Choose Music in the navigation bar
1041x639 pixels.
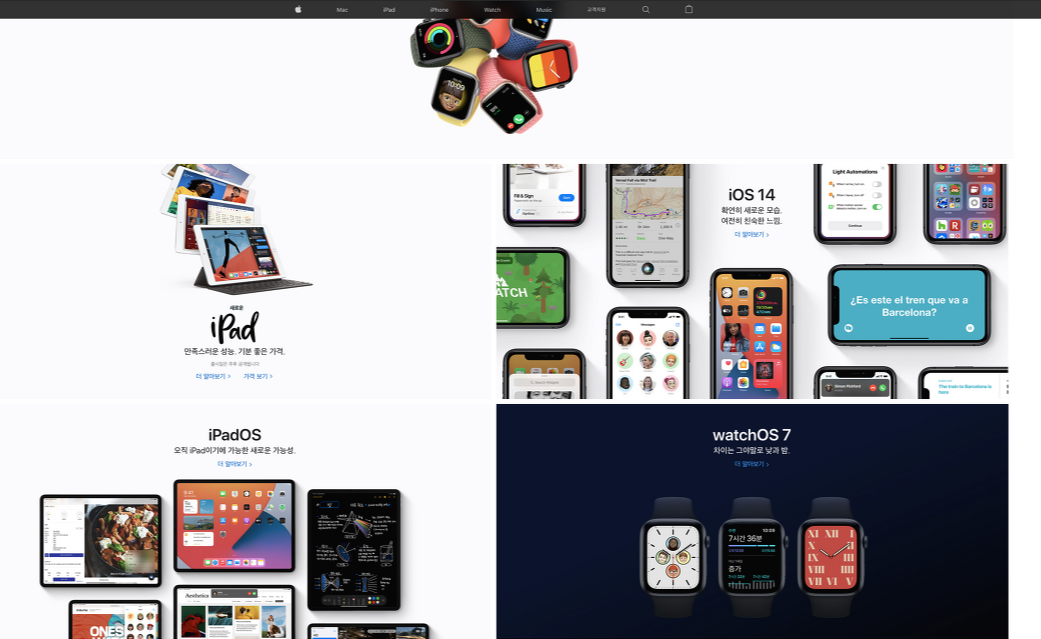[544, 10]
